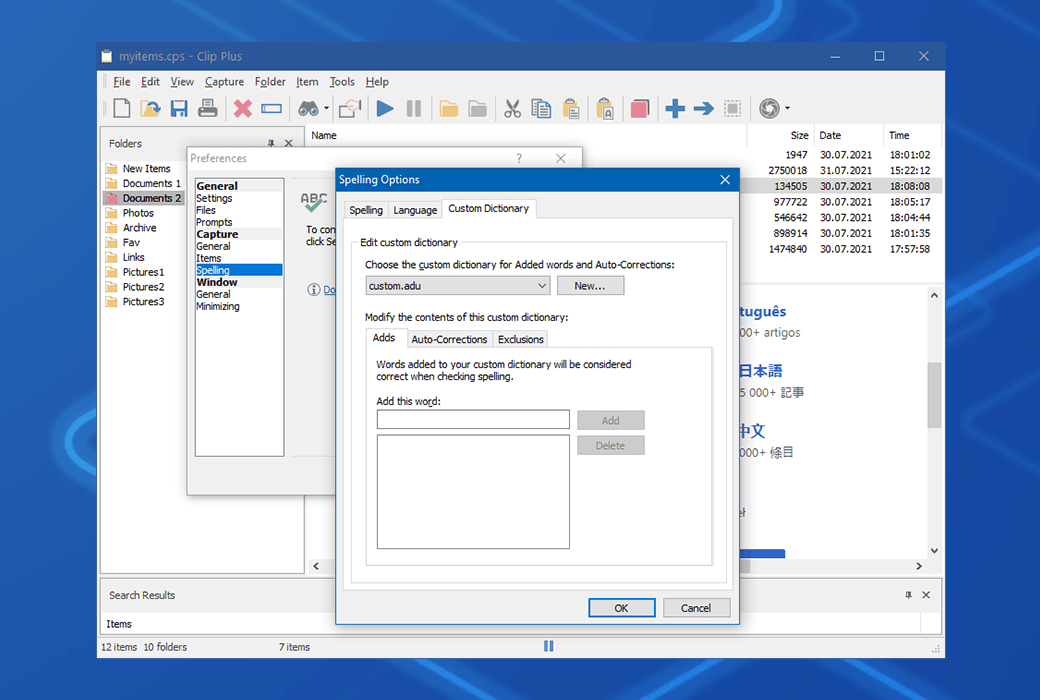Viewport: 1040px width, 700px height.
Task: Switch to the Exclusions sub-tab
Action: point(521,339)
